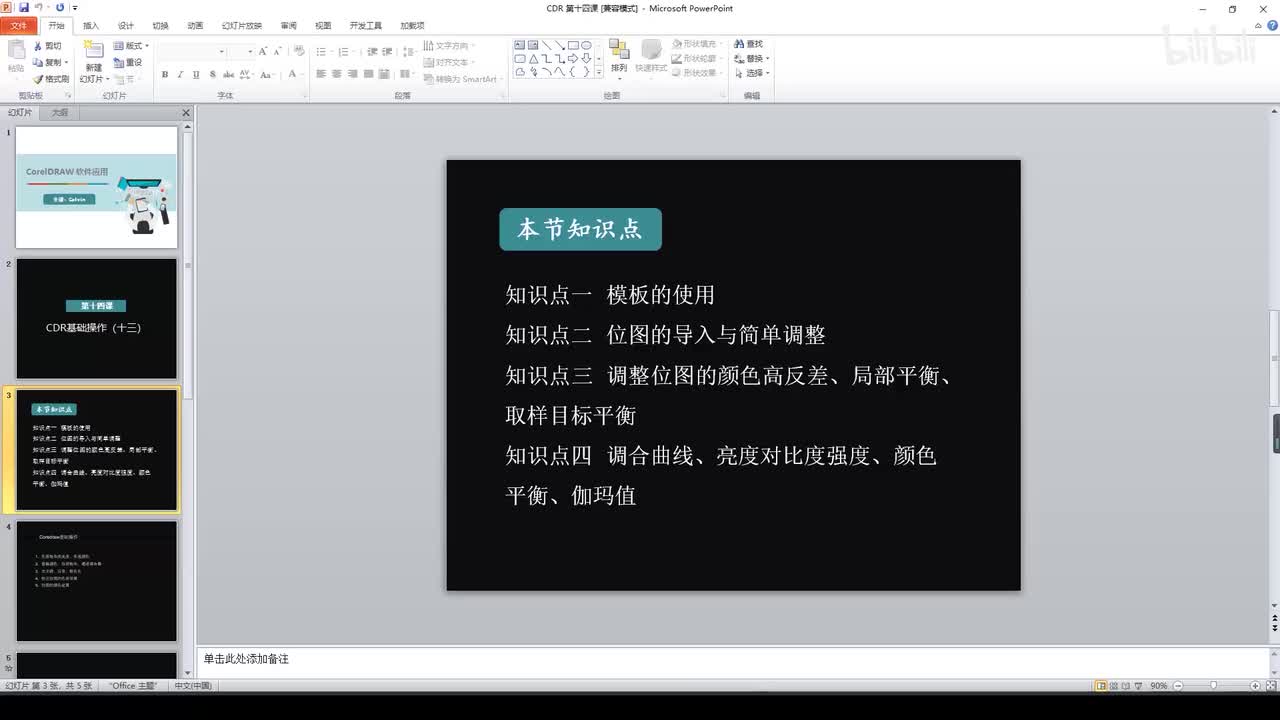Toggle Align Text Left
1280x720 pixels.
point(322,75)
